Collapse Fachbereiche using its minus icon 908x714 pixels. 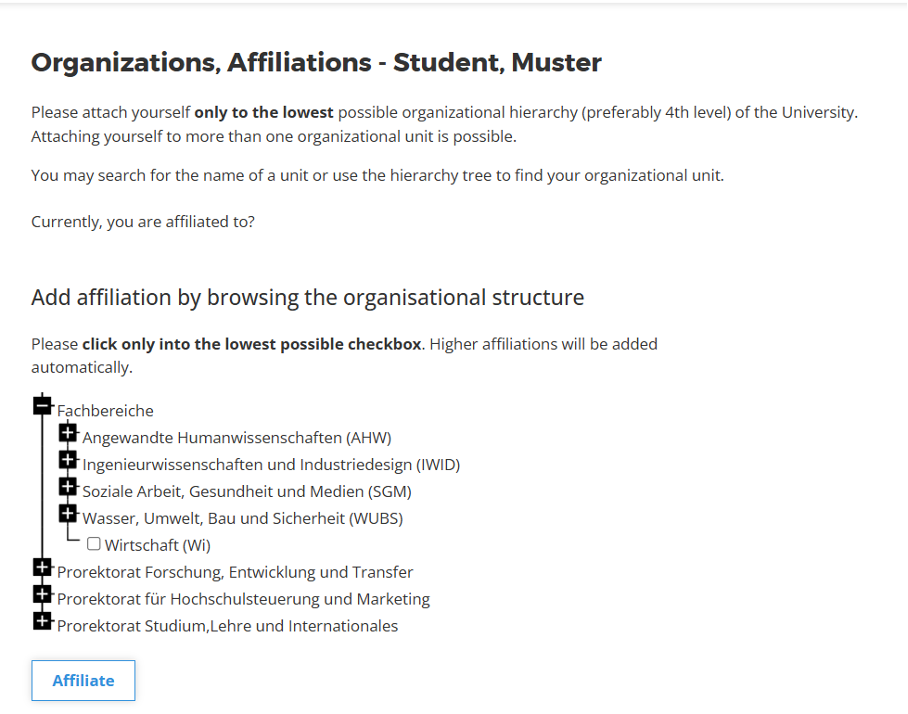(42, 405)
